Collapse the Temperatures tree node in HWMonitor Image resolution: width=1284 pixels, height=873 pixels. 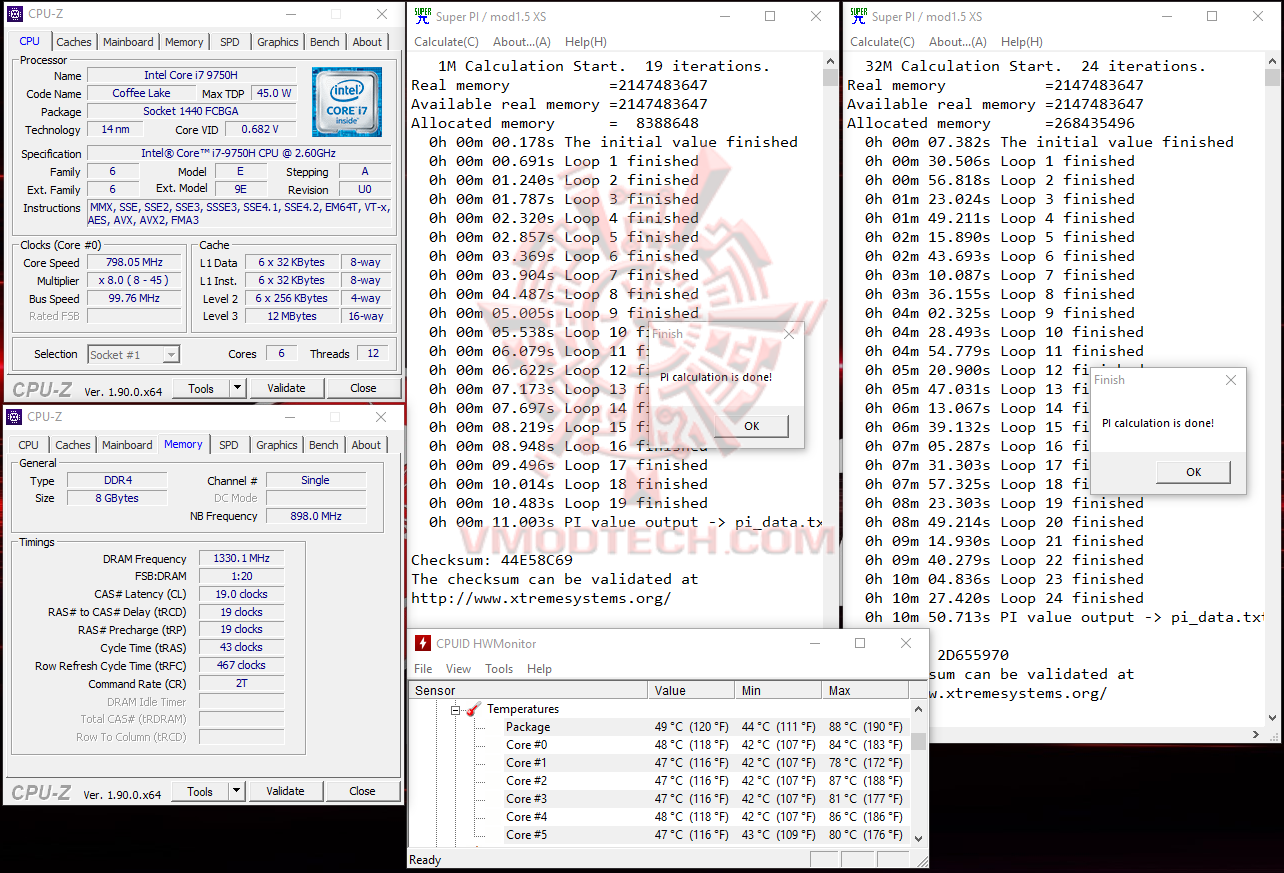455,710
